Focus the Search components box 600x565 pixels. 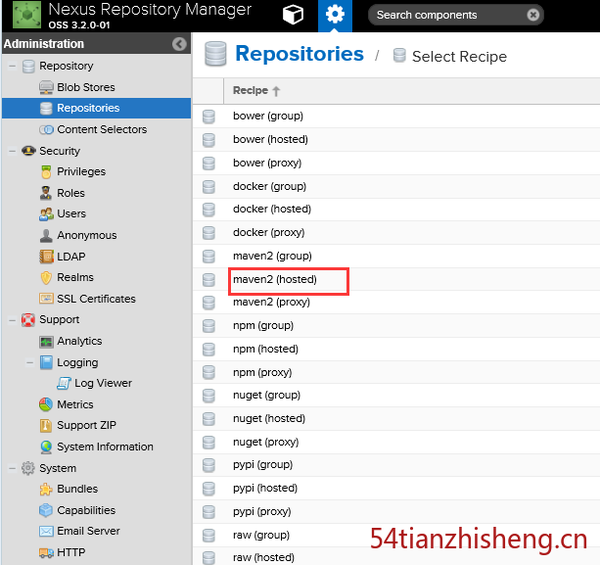coord(455,15)
